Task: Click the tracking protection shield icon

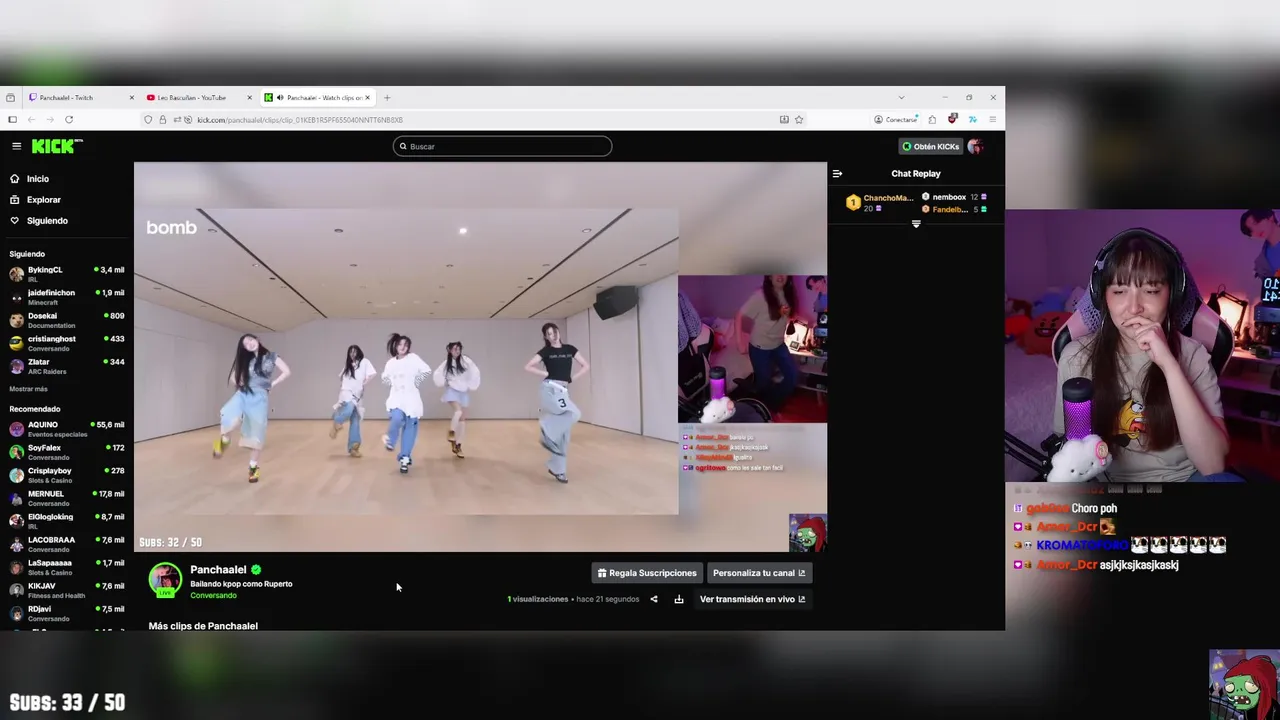Action: [x=148, y=120]
